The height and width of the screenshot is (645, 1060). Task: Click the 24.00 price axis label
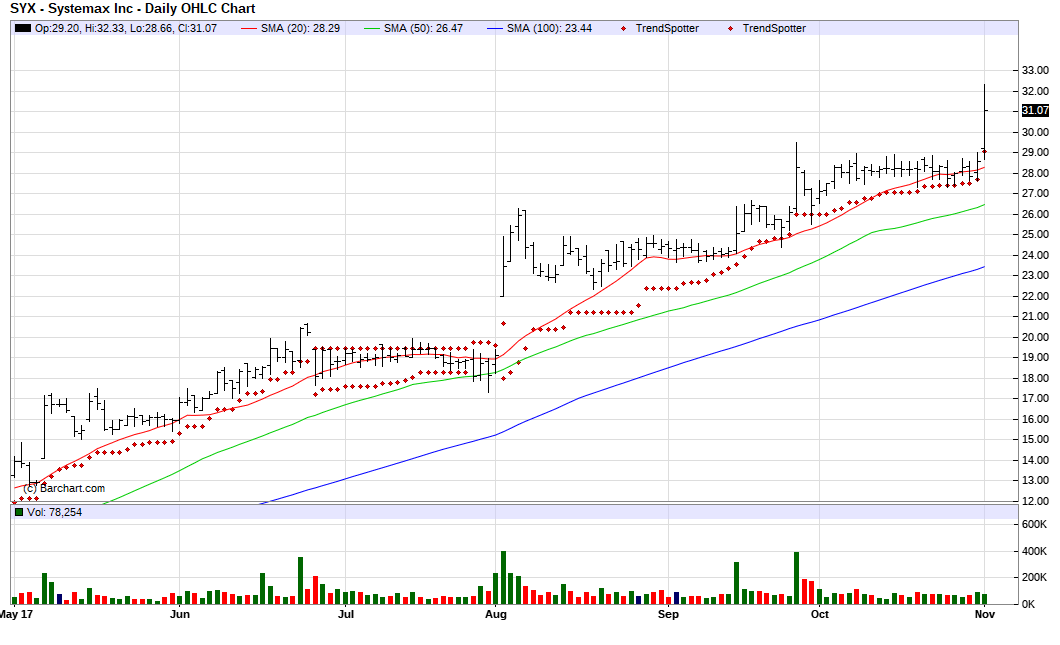tap(1035, 255)
